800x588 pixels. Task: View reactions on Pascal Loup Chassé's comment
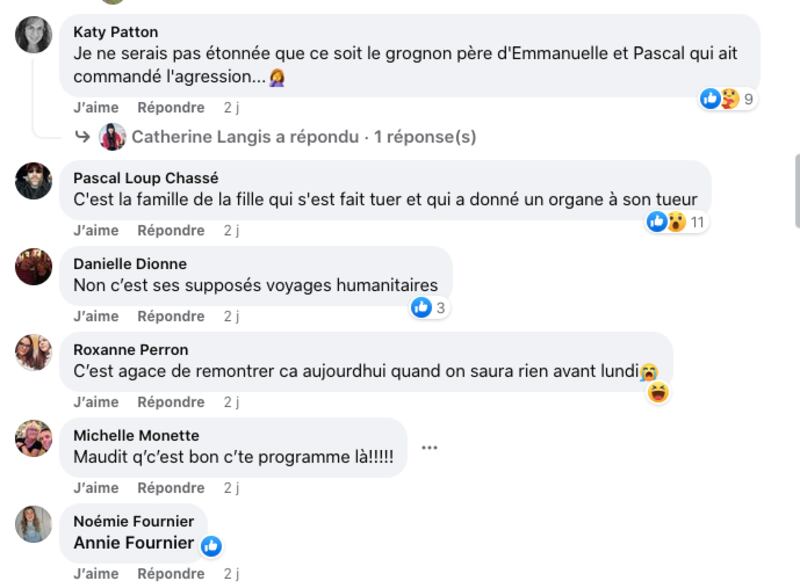[677, 222]
